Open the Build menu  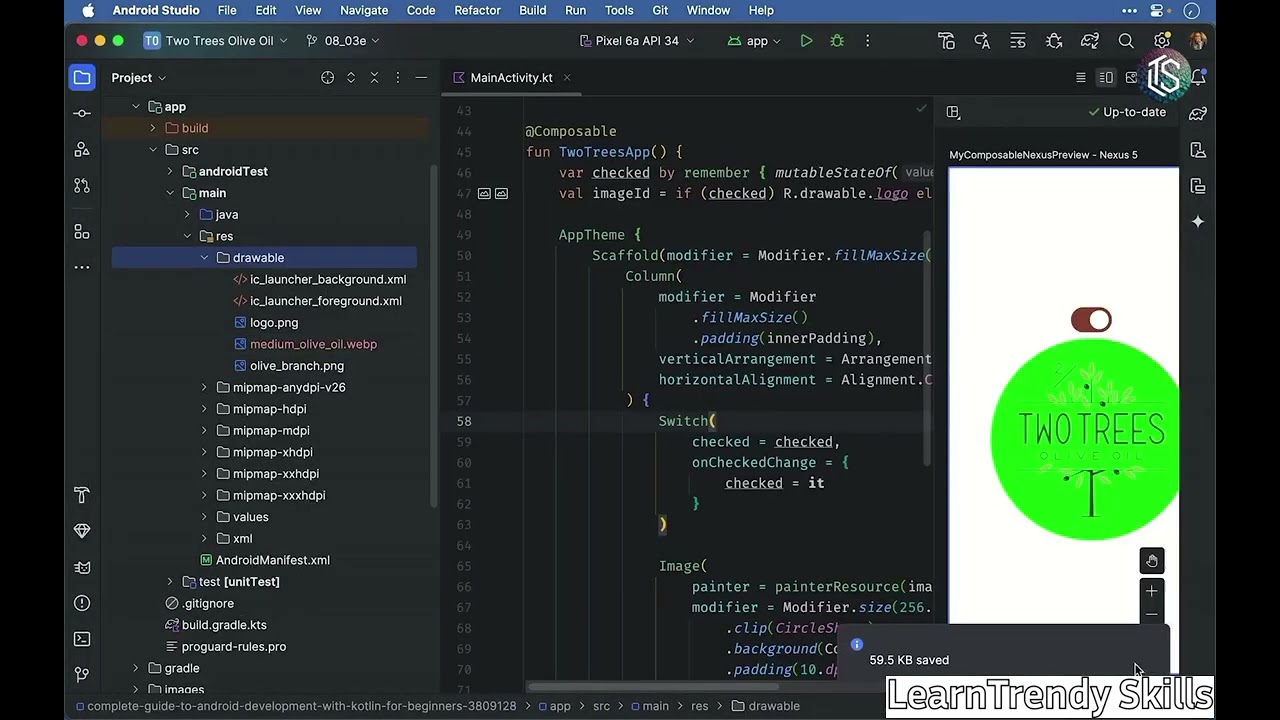click(x=532, y=10)
